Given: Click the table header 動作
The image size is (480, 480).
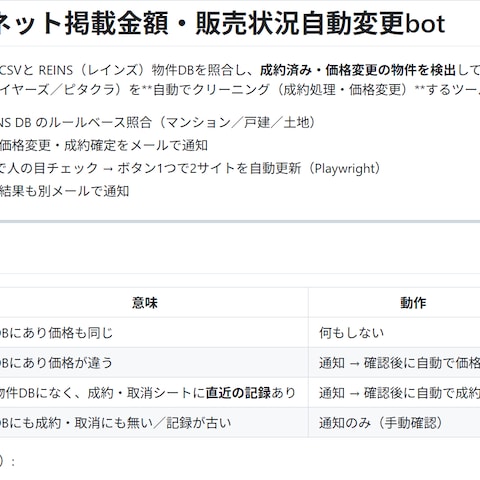Looking at the screenshot, I should tap(413, 303).
